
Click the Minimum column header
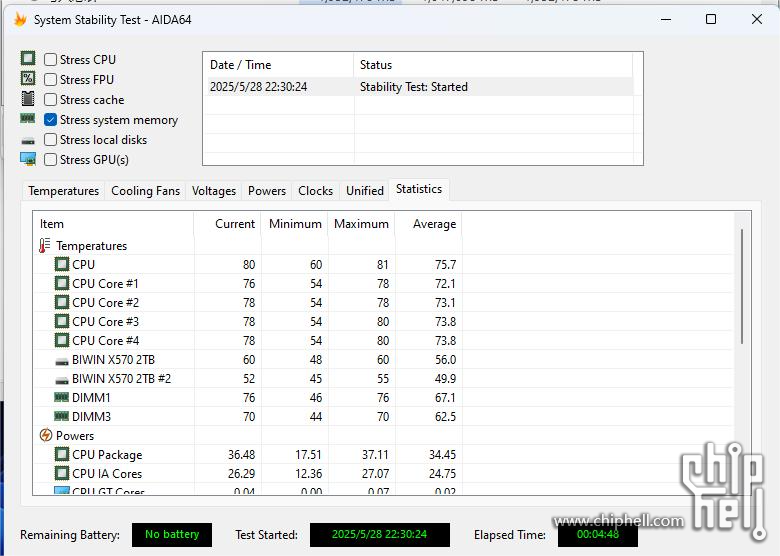coord(294,224)
